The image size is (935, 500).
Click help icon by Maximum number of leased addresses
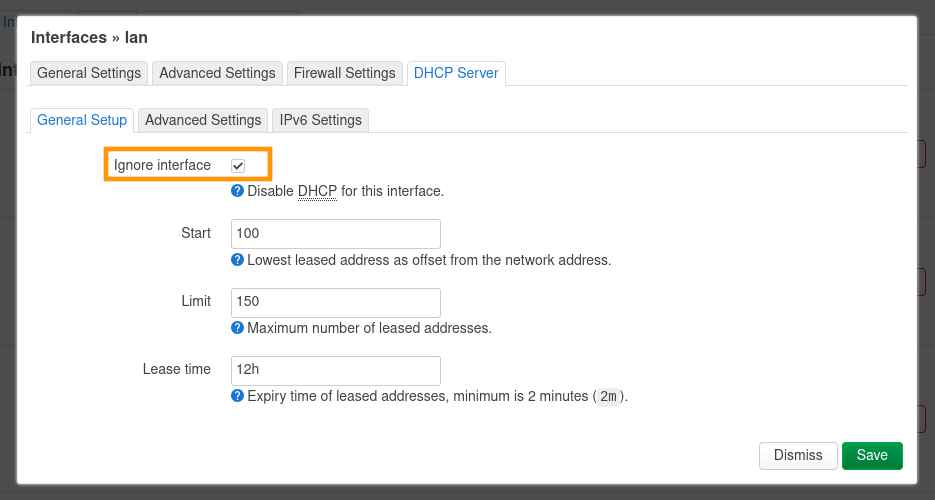coord(238,327)
